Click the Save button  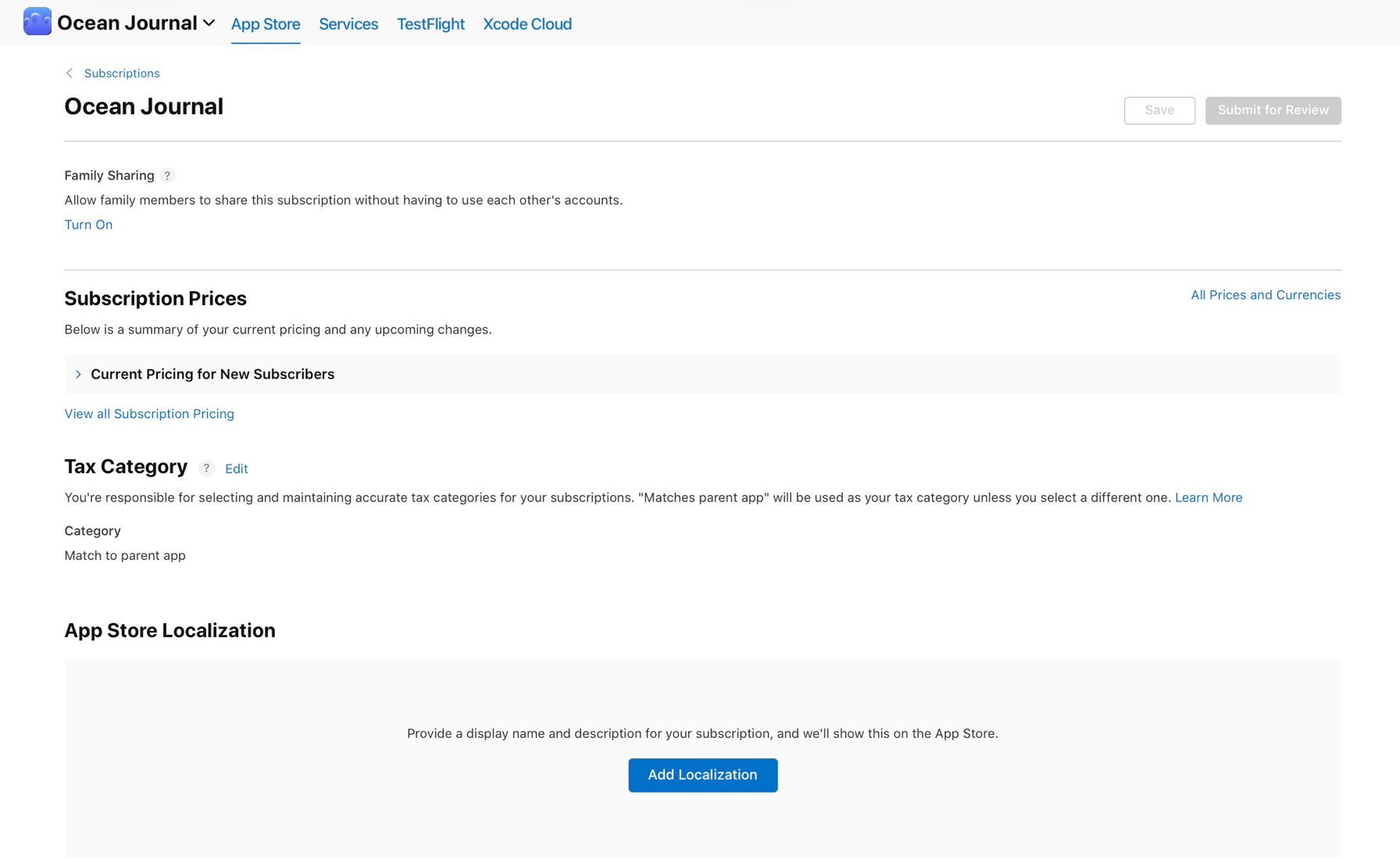click(1159, 110)
